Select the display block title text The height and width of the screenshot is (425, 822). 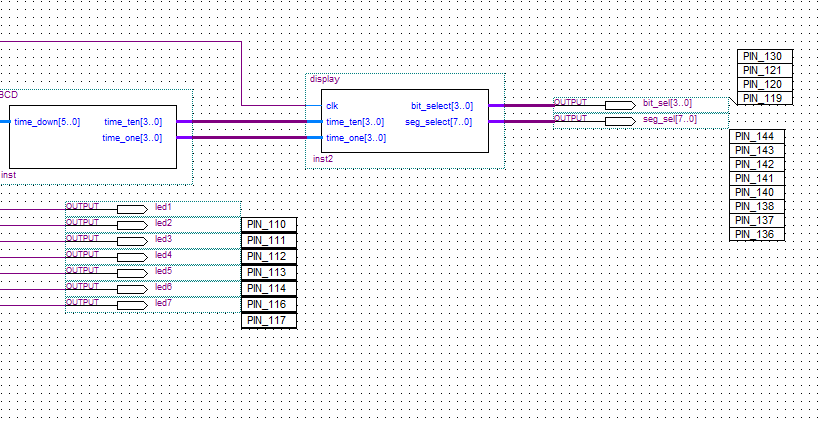324,78
